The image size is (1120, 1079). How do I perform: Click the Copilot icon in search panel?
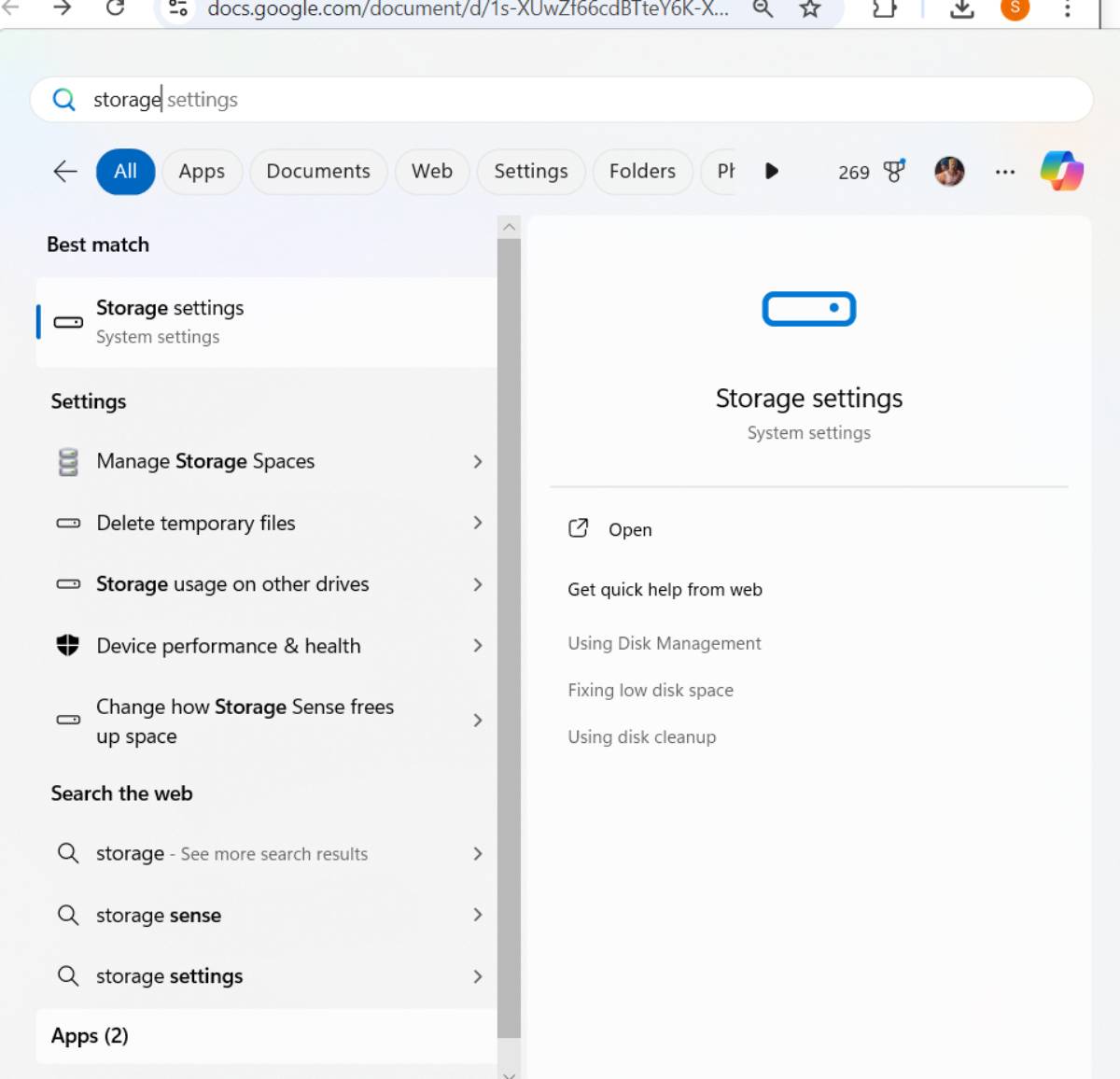point(1062,172)
